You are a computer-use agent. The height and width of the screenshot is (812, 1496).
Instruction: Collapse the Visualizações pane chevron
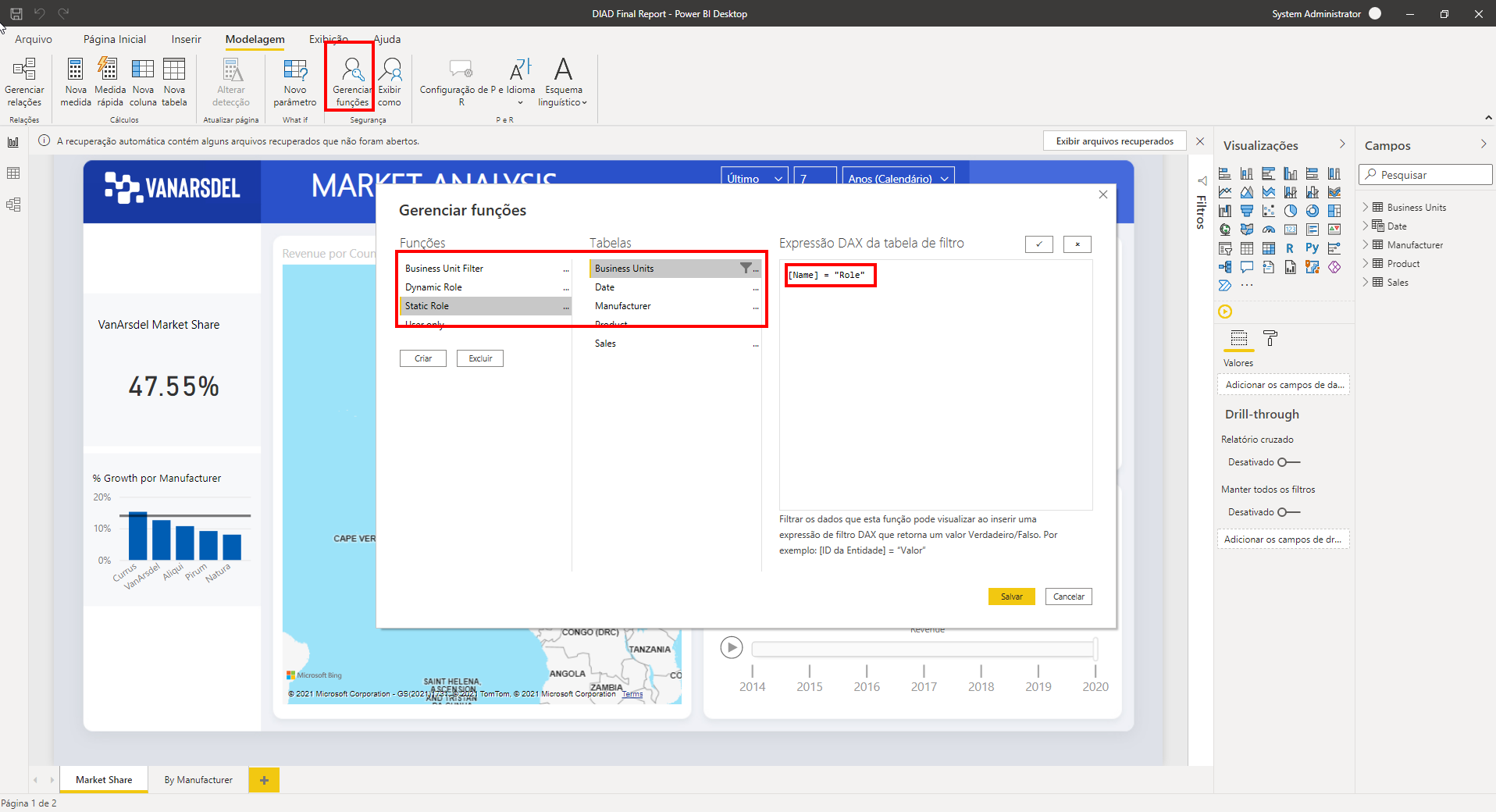pos(1342,144)
